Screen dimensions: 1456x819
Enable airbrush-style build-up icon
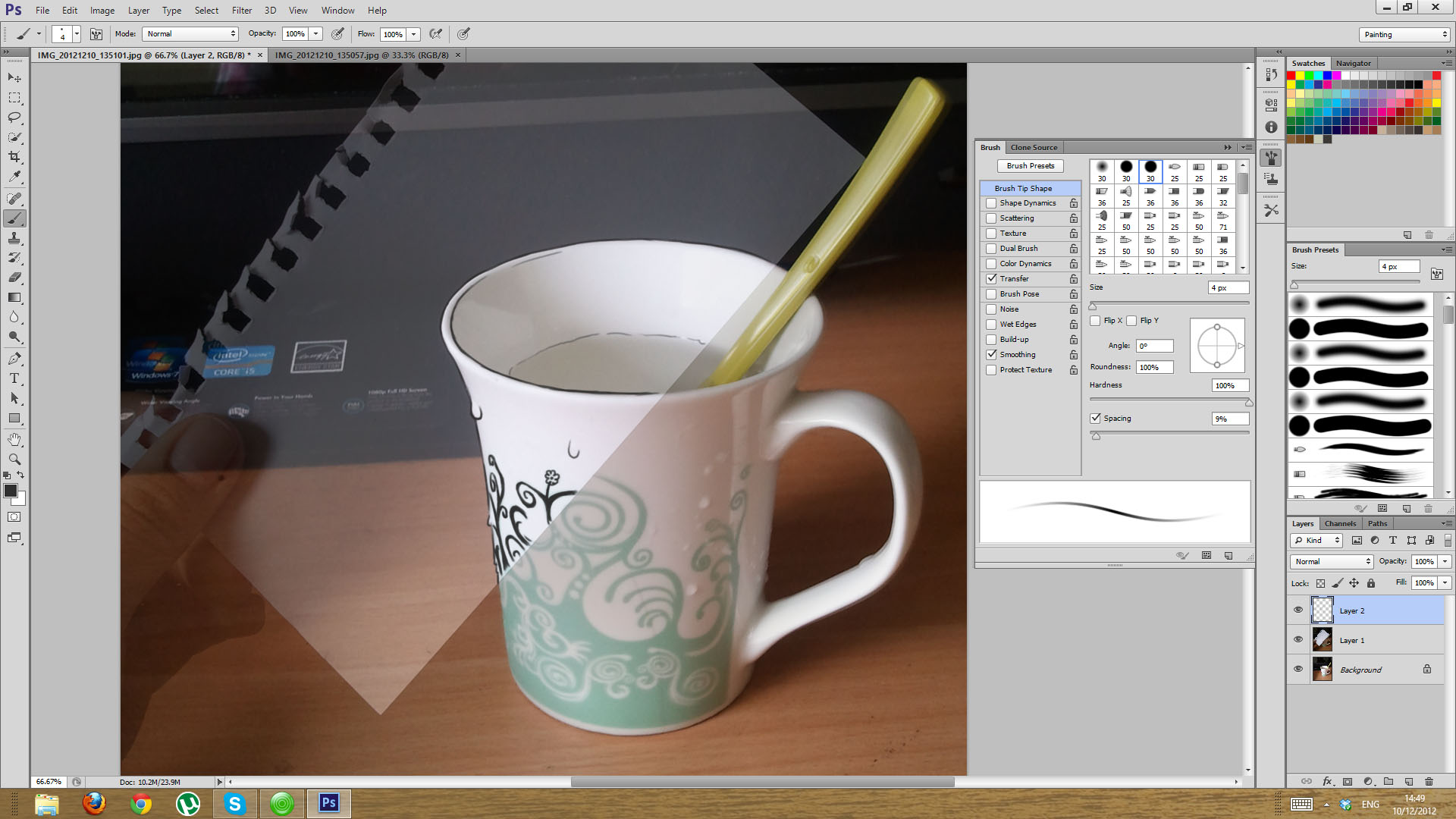tap(436, 34)
